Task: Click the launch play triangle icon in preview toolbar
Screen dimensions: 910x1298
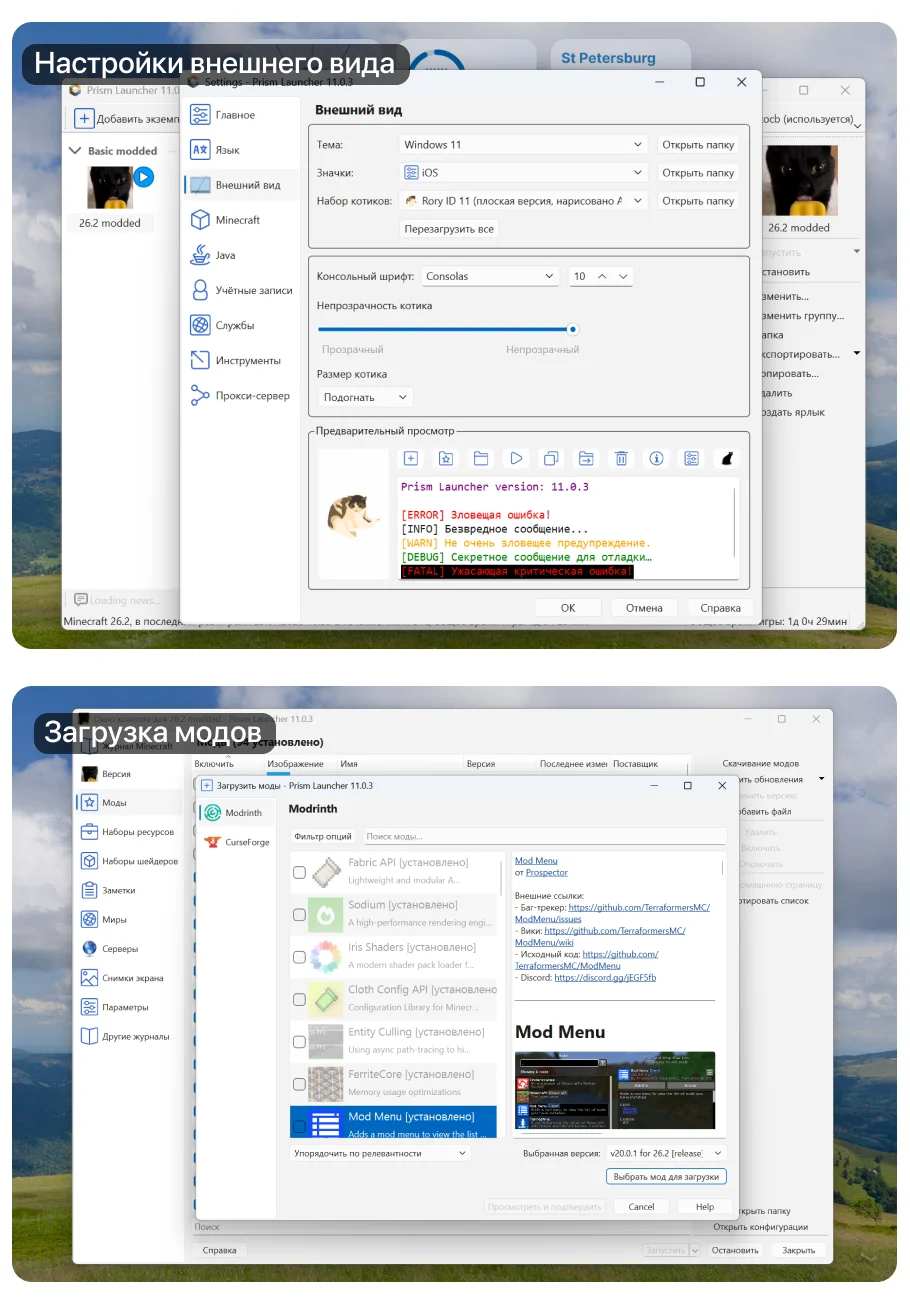Action: 516,458
